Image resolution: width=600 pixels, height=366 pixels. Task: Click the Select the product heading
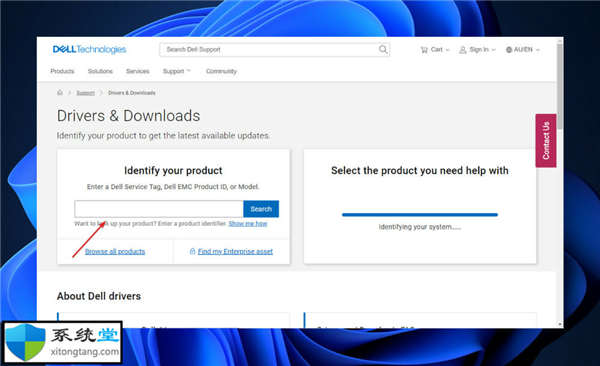(420, 170)
